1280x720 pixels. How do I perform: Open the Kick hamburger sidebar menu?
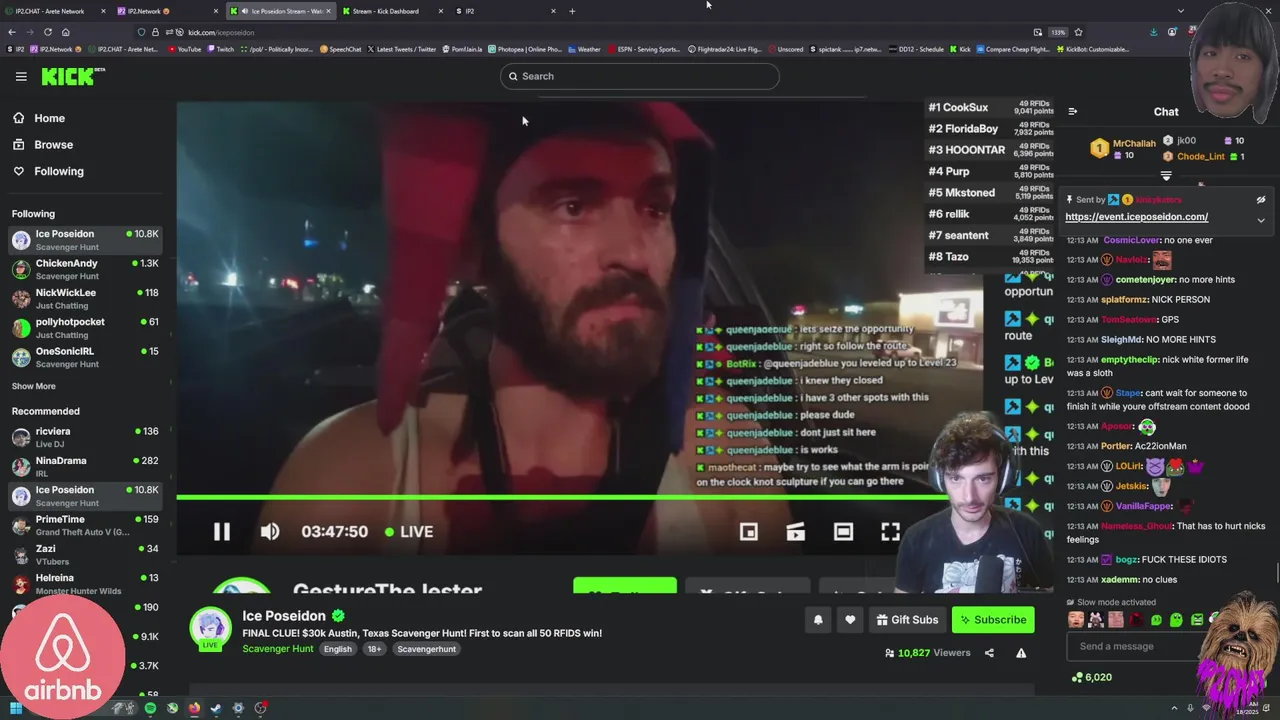tap(21, 76)
